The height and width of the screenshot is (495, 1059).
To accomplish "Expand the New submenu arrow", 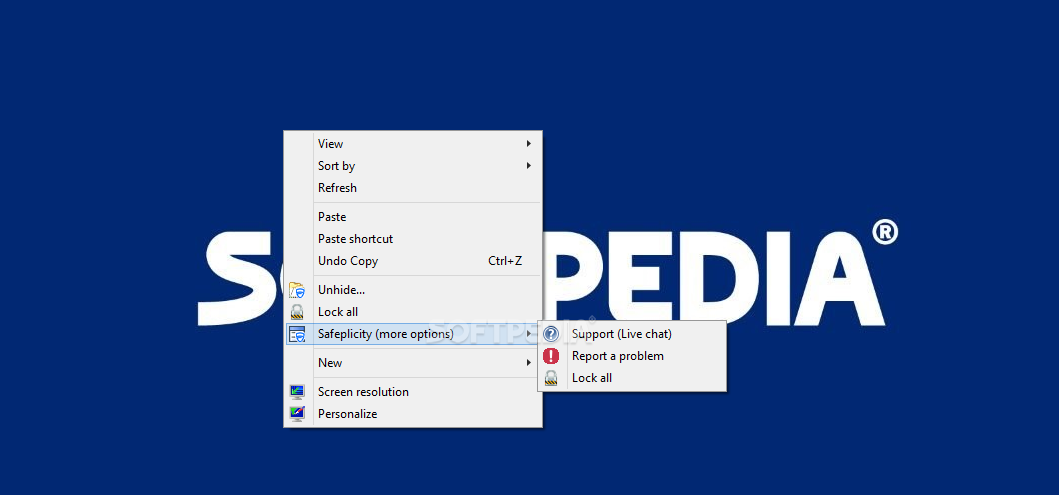I will (x=529, y=363).
